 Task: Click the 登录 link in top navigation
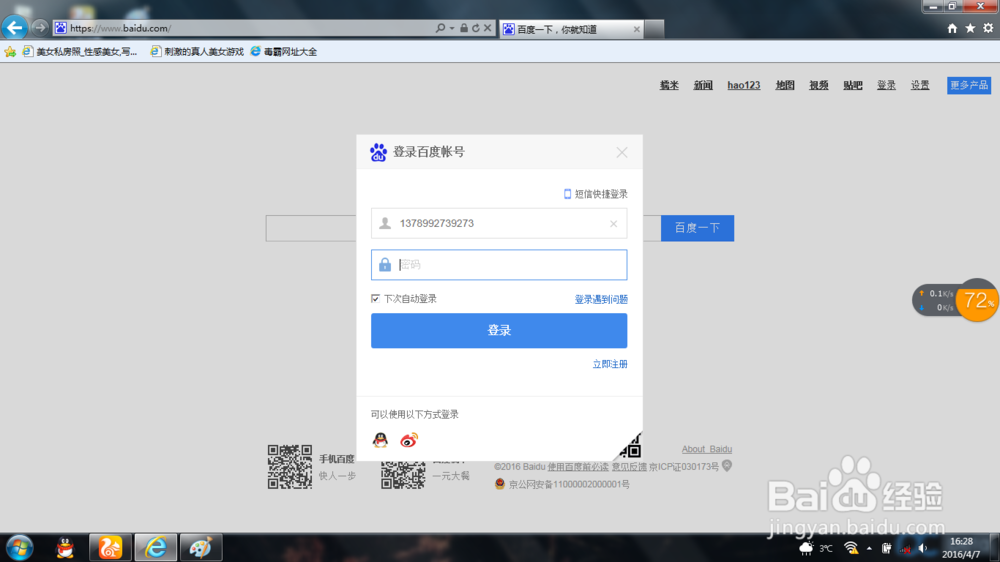tap(886, 85)
